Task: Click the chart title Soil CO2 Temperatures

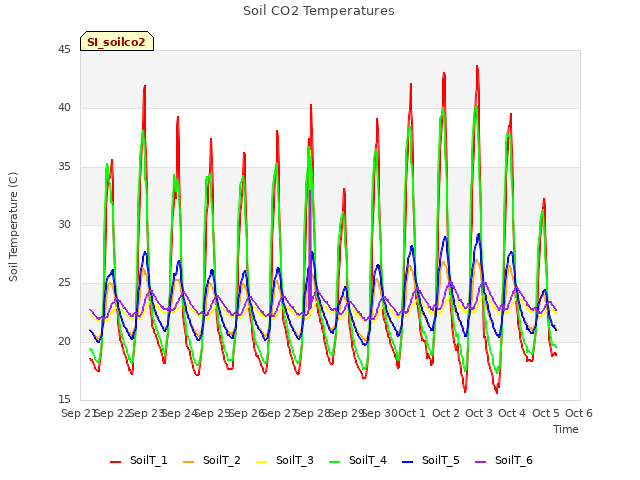Action: [x=319, y=11]
